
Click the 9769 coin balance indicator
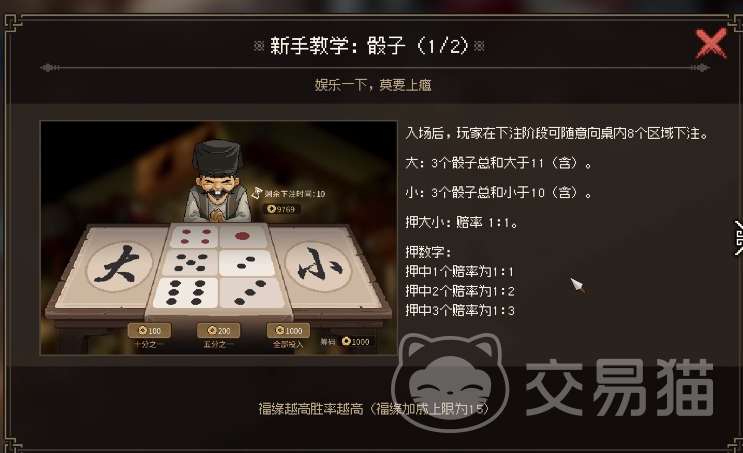click(x=281, y=209)
